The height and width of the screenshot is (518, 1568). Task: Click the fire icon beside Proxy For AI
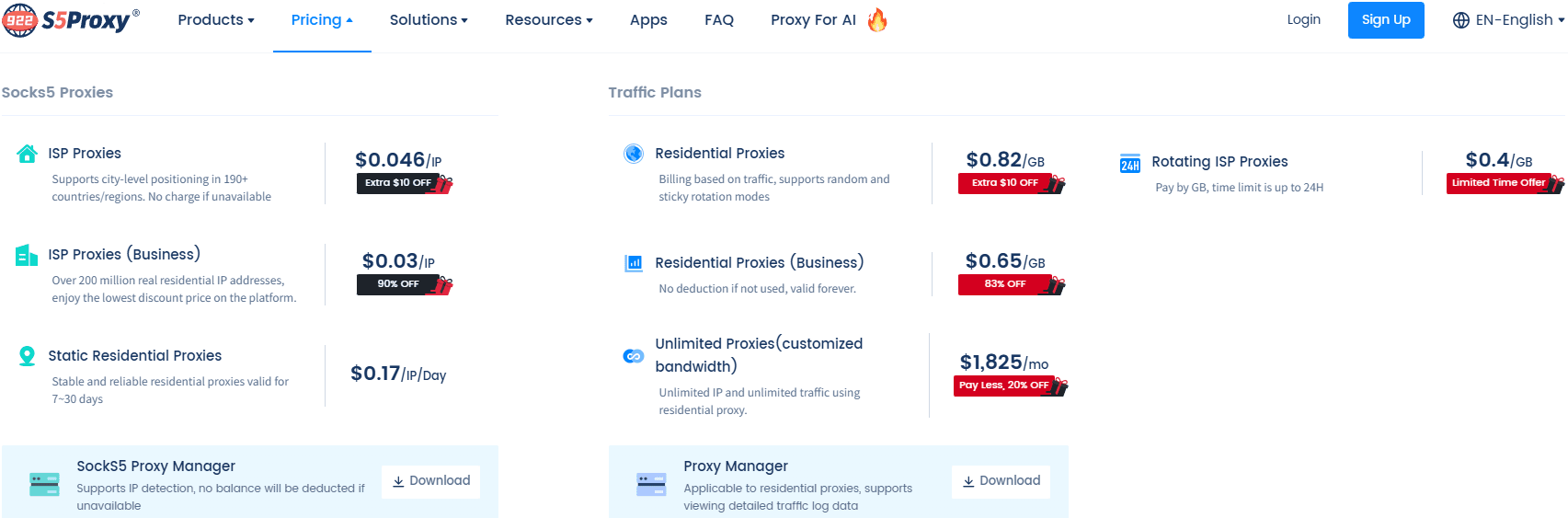[x=877, y=20]
